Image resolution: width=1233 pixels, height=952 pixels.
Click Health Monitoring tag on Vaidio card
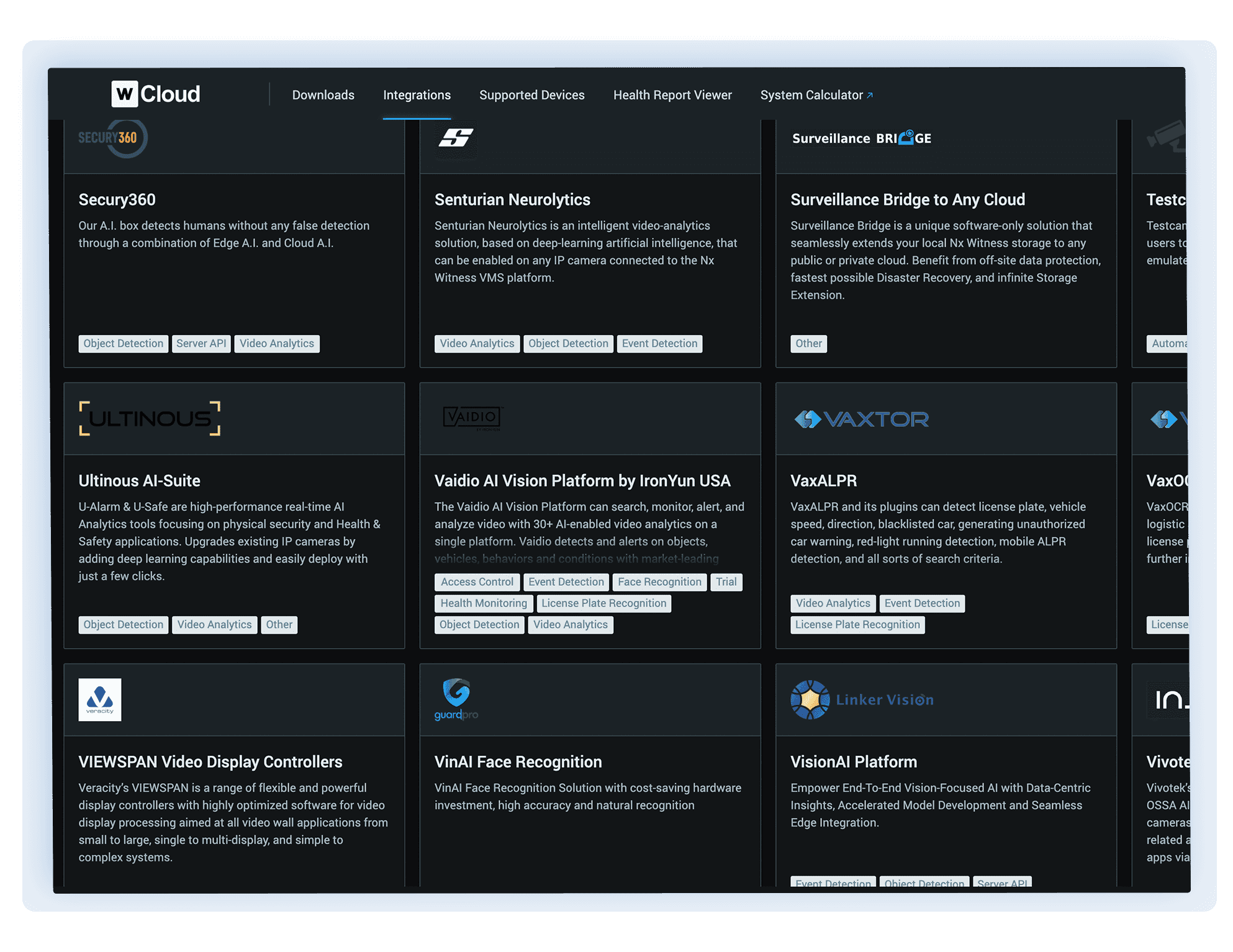click(x=484, y=603)
